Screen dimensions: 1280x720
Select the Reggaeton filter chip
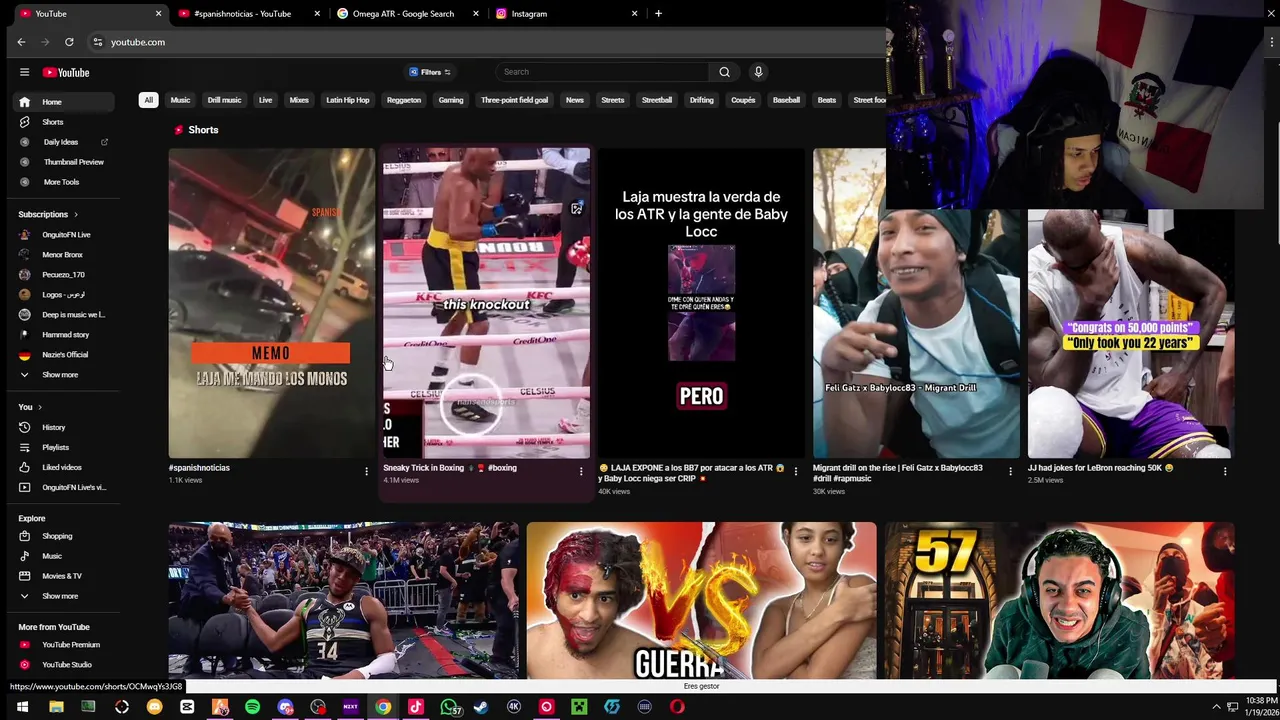click(404, 100)
